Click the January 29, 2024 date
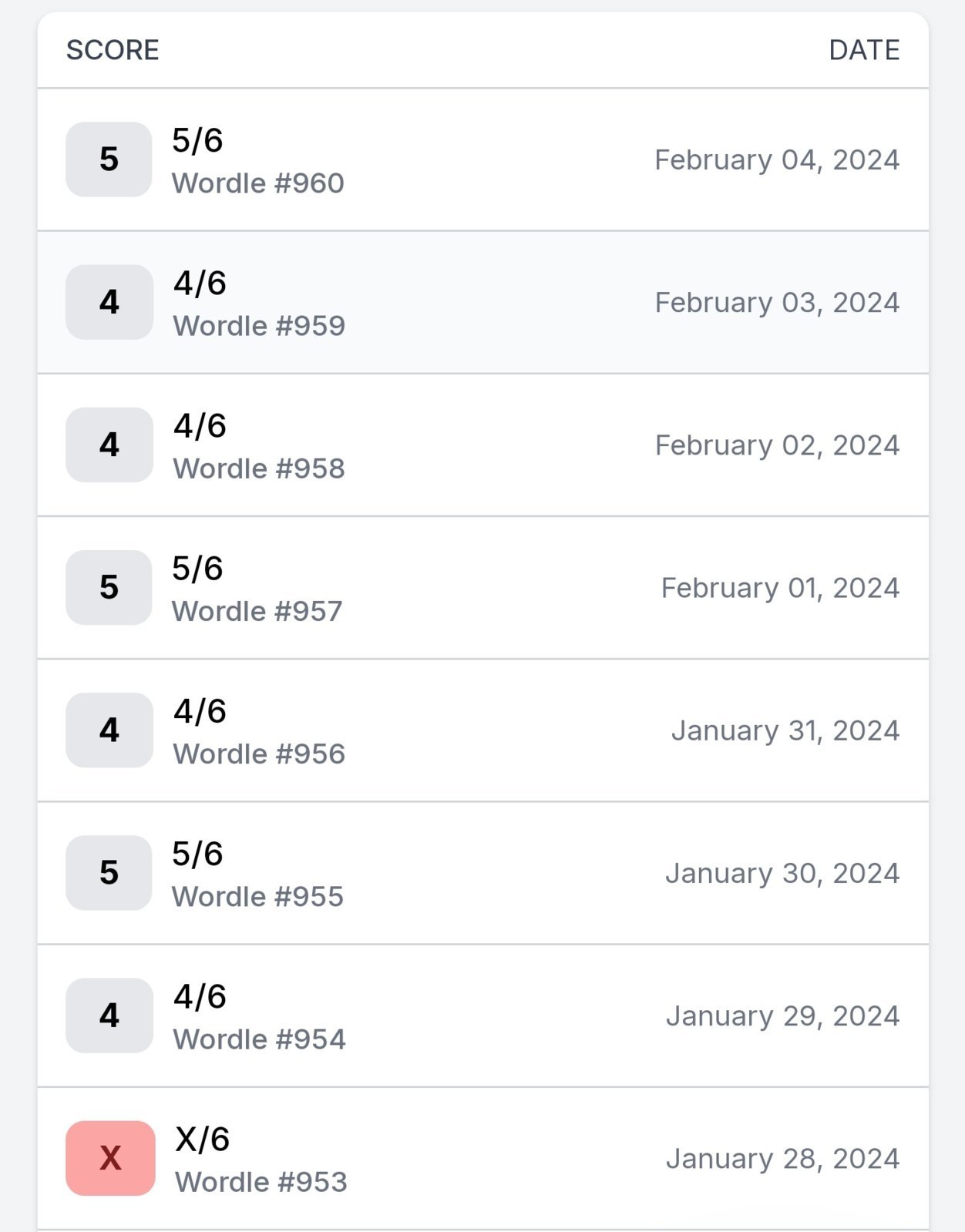 point(783,1016)
